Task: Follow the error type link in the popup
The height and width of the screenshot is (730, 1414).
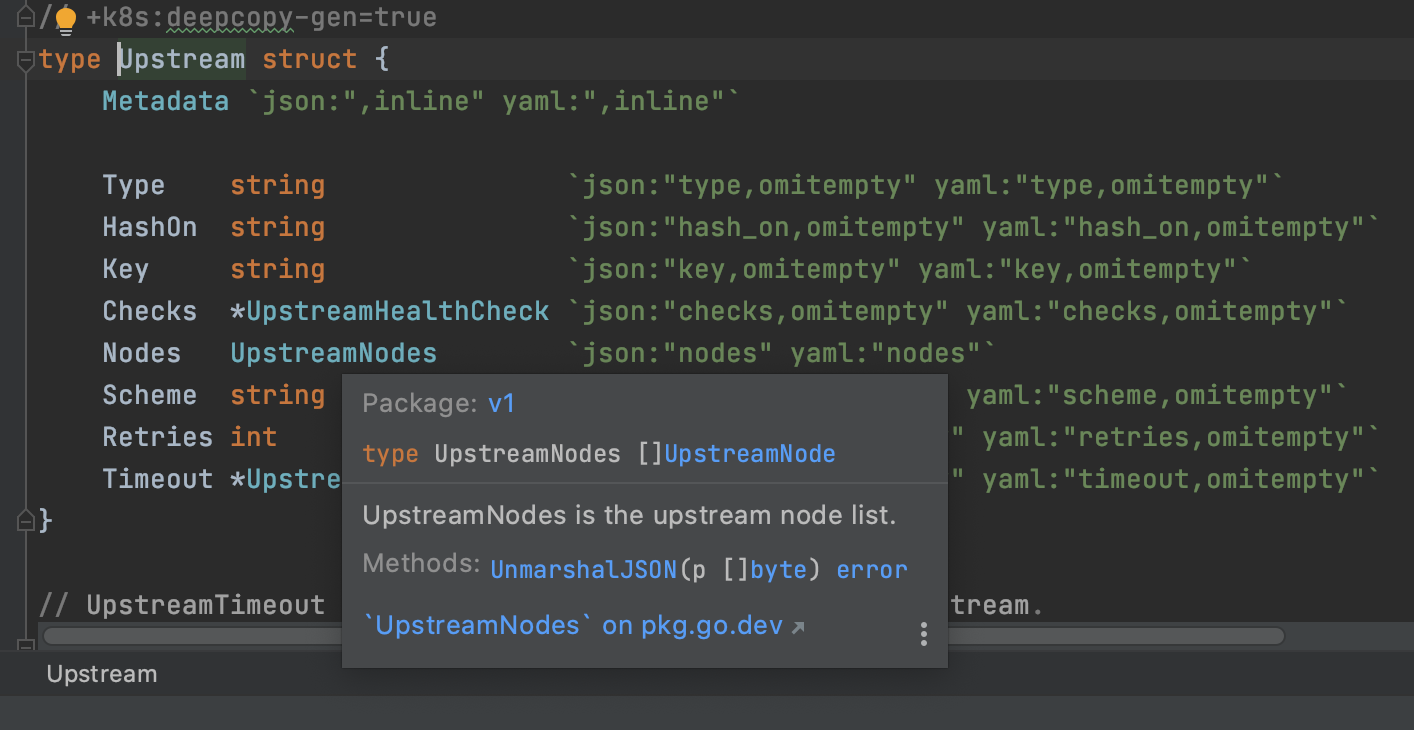Action: coord(872,569)
